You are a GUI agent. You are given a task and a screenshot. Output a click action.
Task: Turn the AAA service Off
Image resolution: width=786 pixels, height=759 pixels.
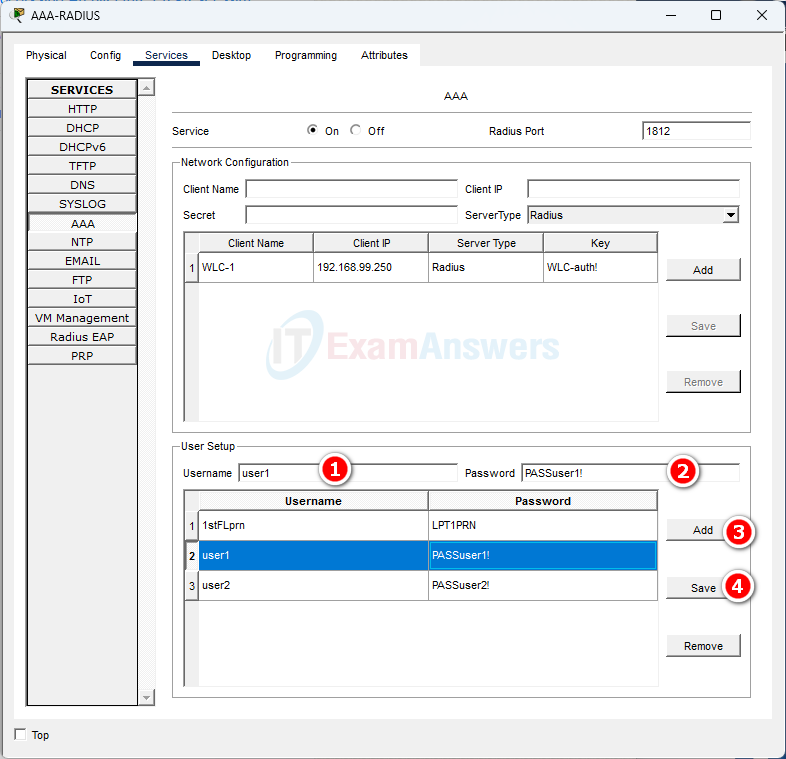[x=355, y=130]
